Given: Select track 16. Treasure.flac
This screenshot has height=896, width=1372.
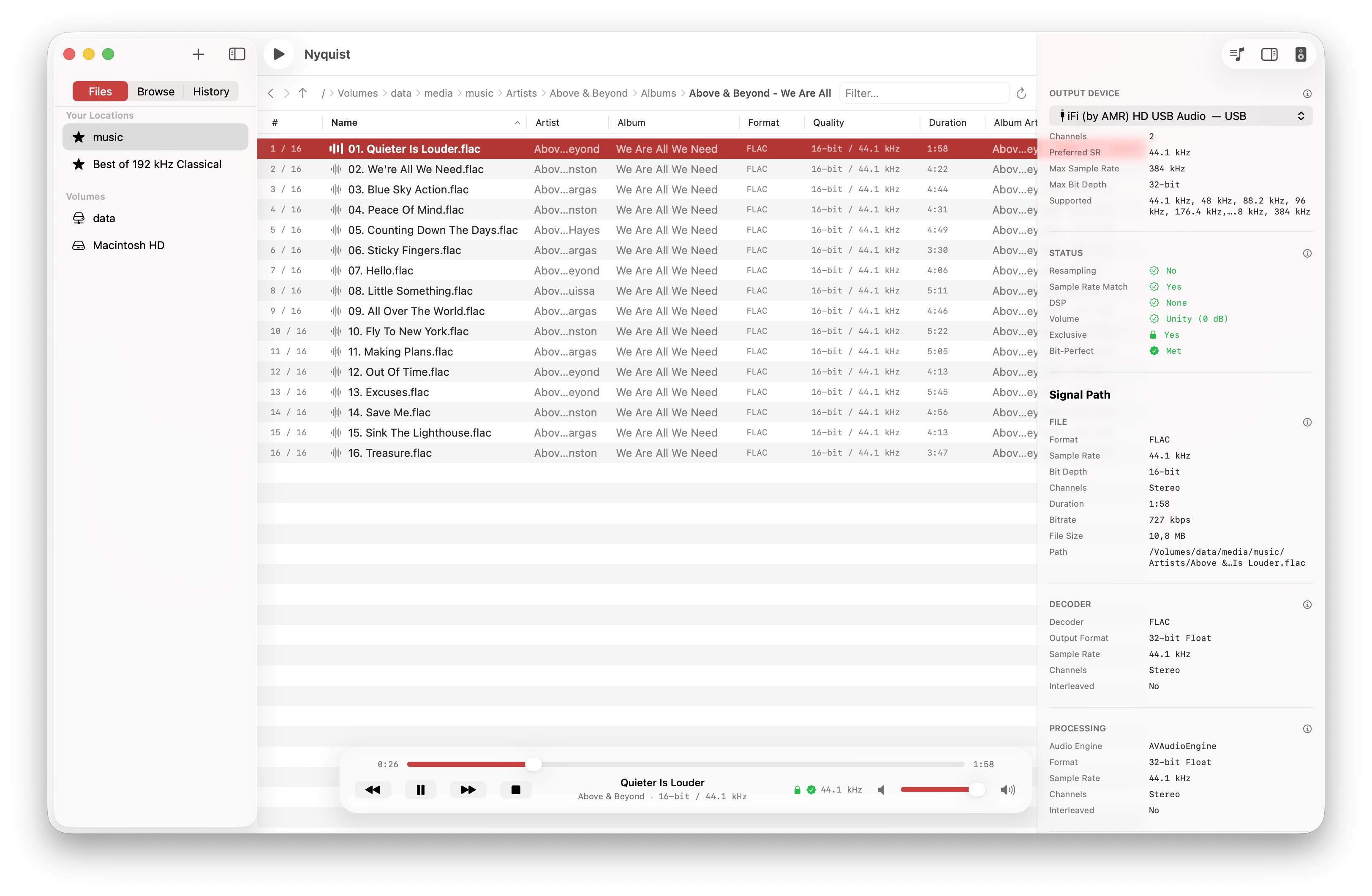Looking at the screenshot, I should 647,453.
